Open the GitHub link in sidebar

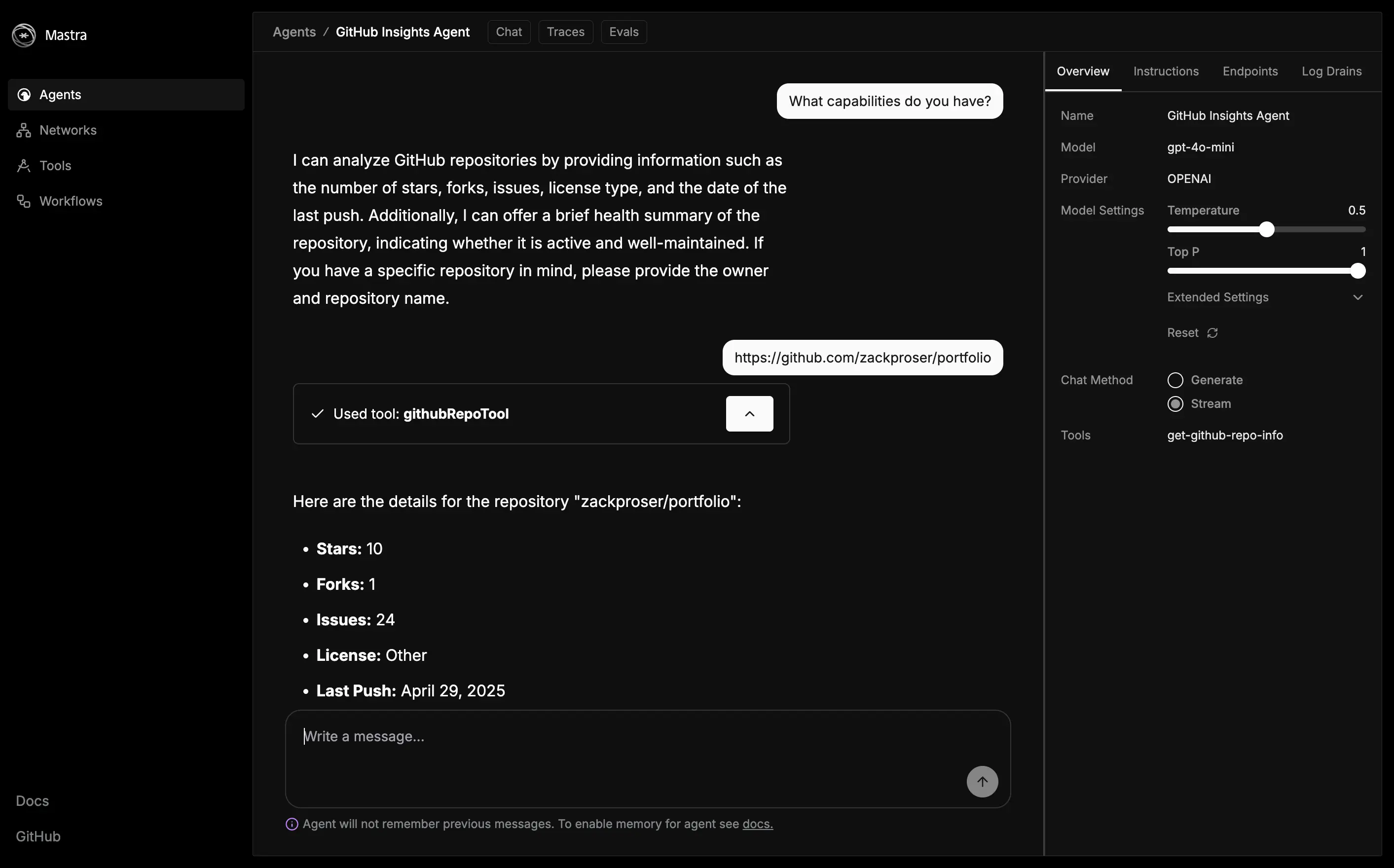38,836
